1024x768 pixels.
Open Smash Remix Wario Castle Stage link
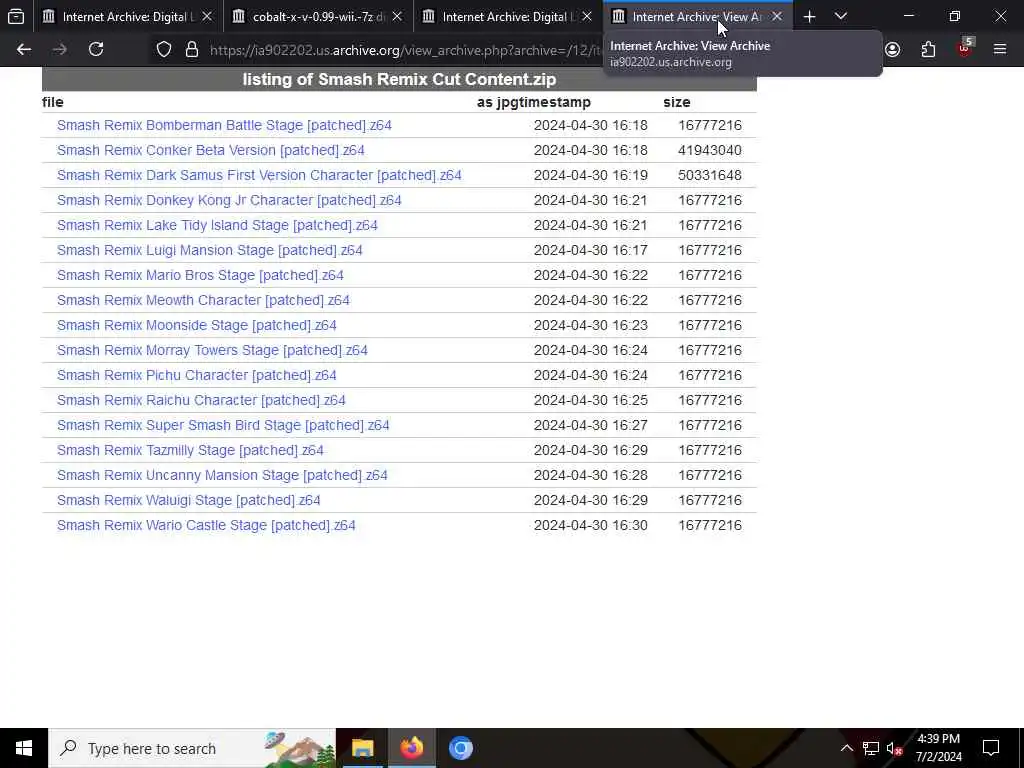[x=206, y=525]
